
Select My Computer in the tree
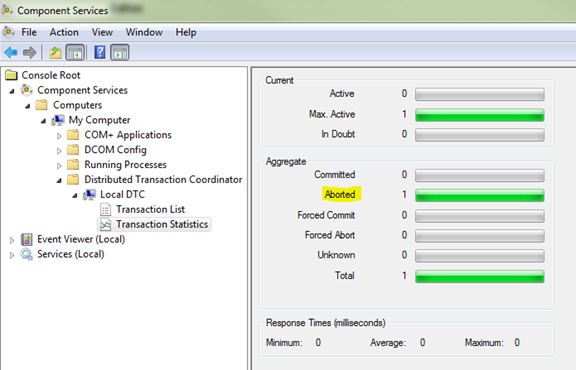99,120
